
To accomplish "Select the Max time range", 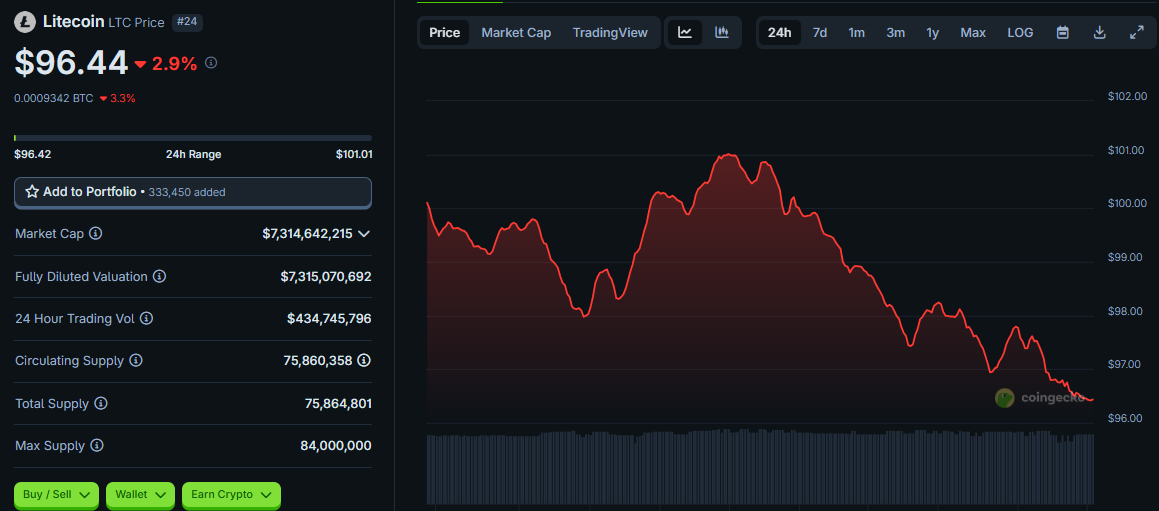I will pyautogui.click(x=973, y=33).
